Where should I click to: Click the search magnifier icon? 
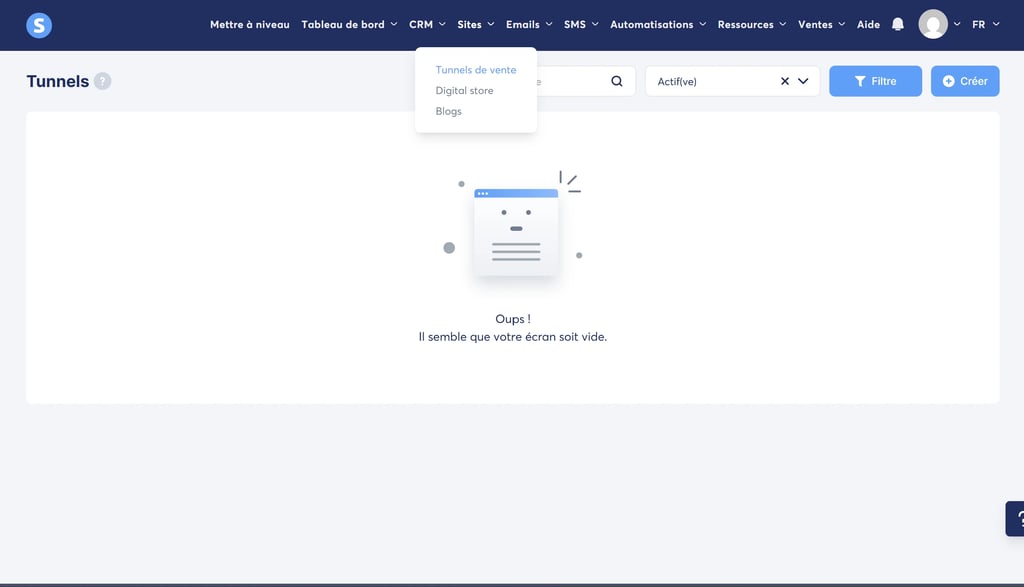tap(616, 81)
